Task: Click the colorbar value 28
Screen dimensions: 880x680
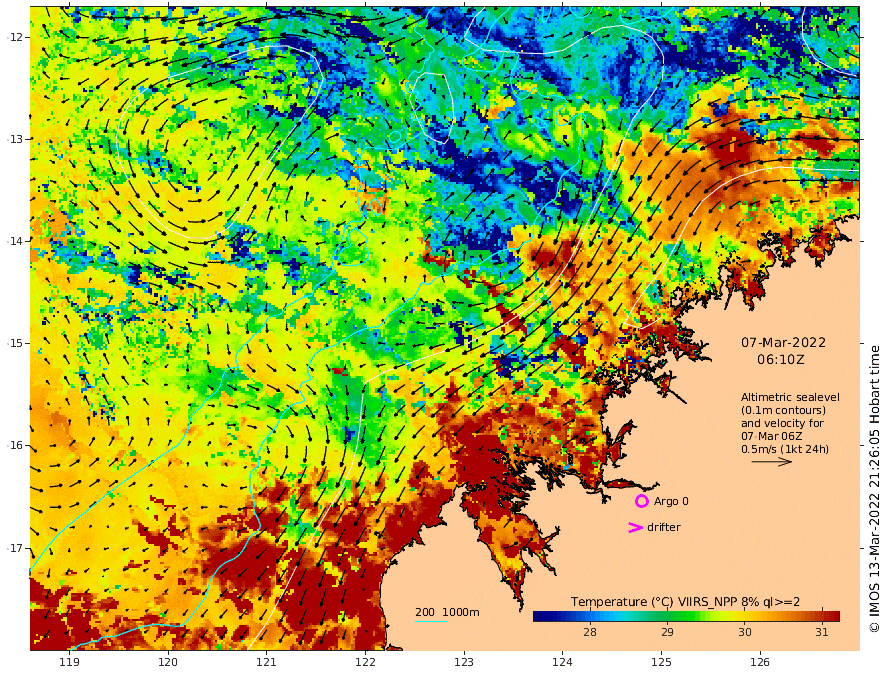Action: (590, 632)
